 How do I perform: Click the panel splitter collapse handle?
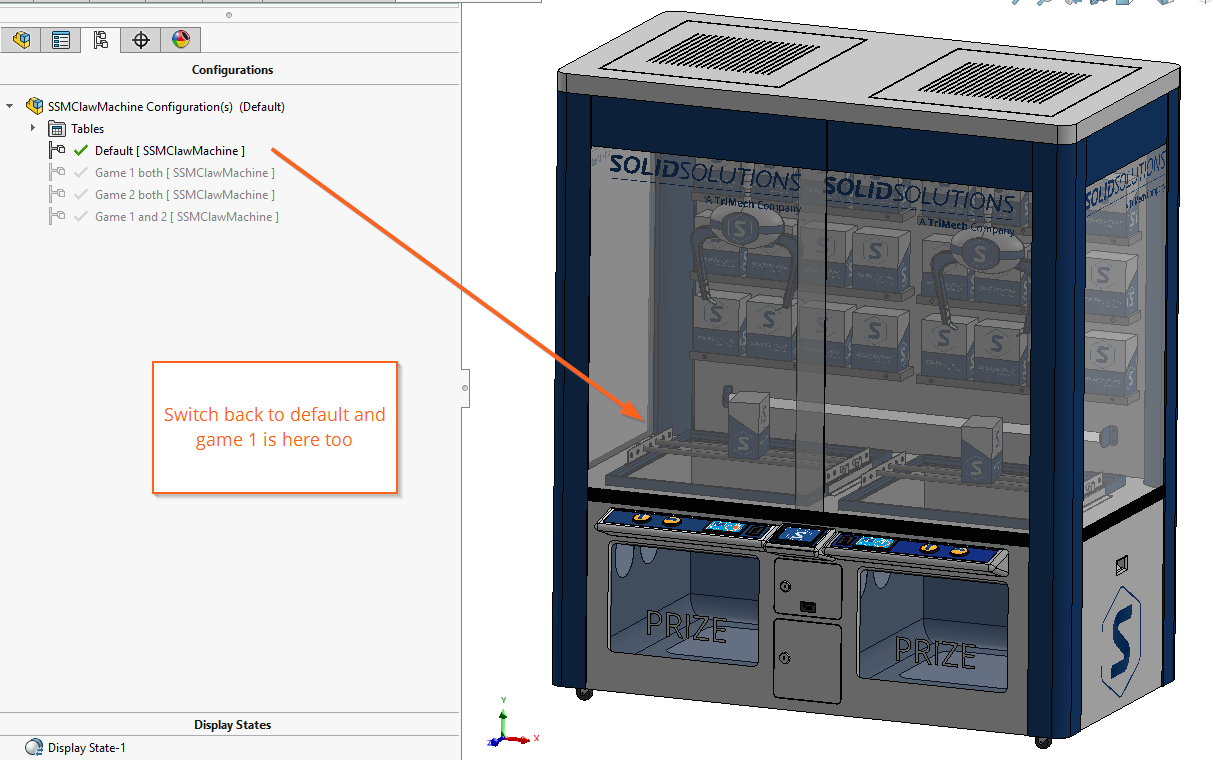[464, 388]
